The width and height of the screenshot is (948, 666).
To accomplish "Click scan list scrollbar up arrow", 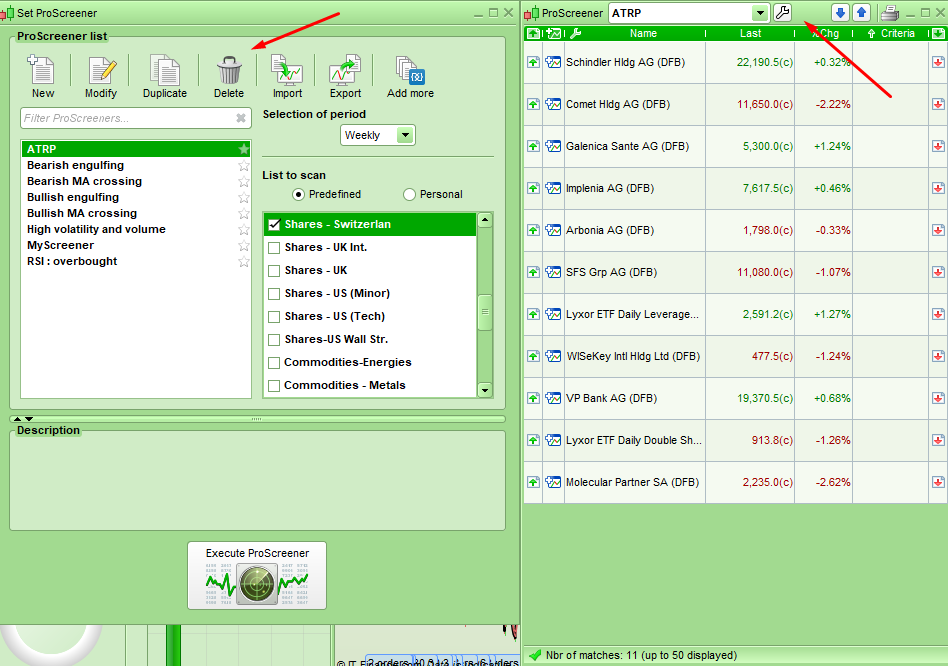I will (x=484, y=220).
